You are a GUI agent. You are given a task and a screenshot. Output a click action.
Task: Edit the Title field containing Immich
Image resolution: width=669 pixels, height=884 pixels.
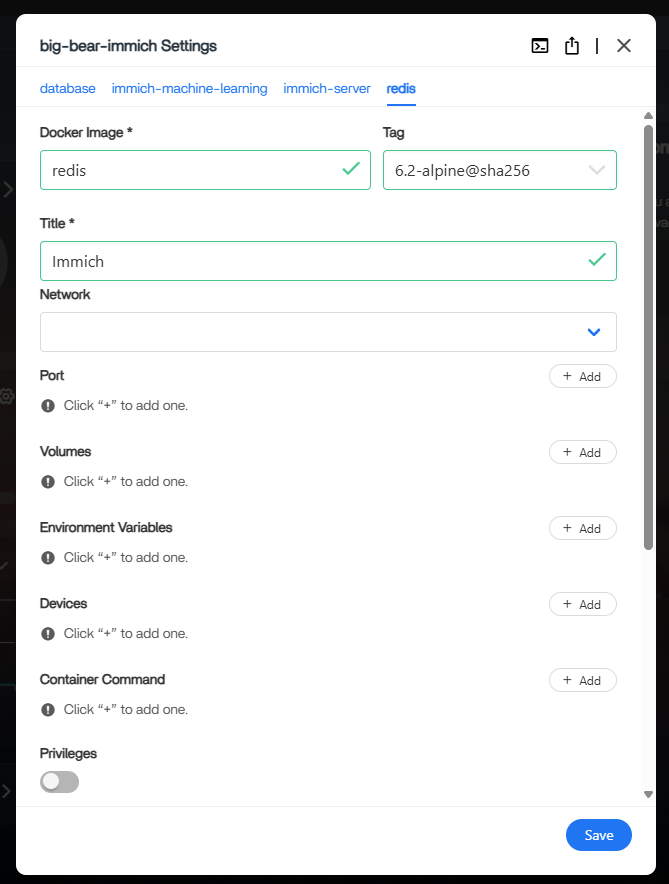click(328, 261)
